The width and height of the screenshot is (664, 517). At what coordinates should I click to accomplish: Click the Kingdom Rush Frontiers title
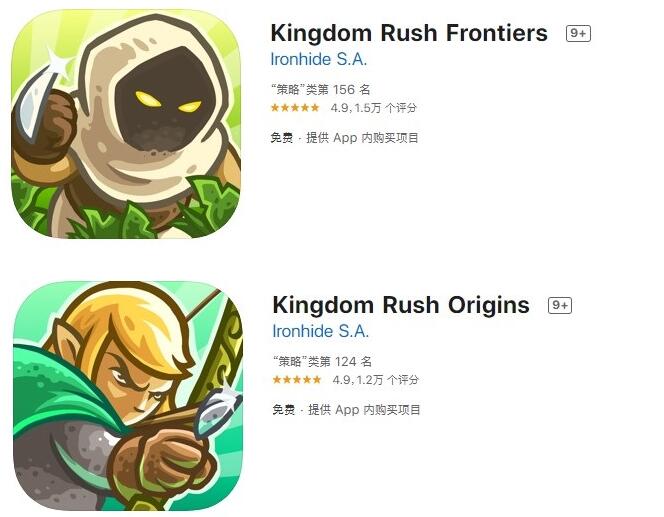click(409, 33)
